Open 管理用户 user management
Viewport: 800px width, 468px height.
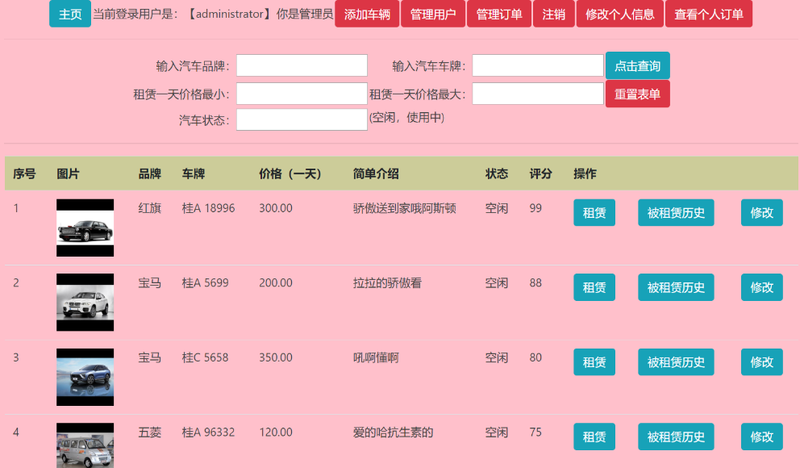click(433, 14)
